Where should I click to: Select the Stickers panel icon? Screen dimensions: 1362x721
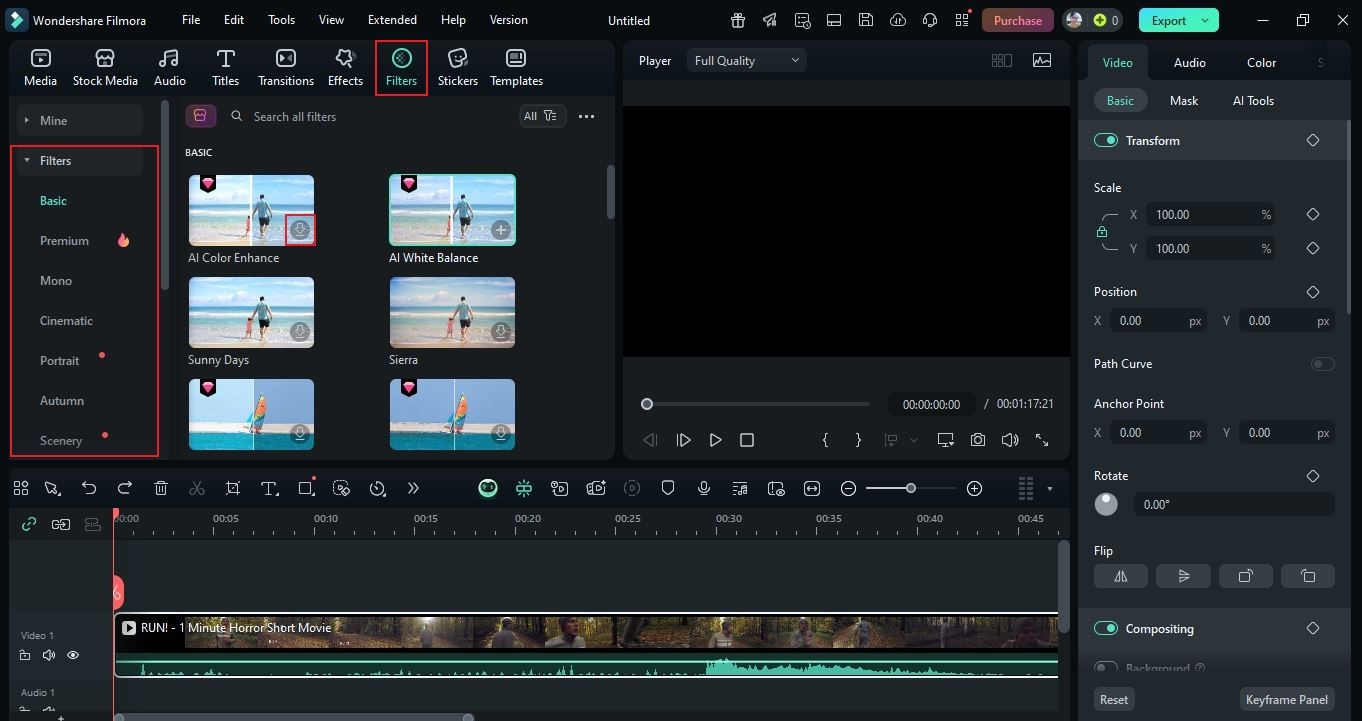pyautogui.click(x=457, y=67)
